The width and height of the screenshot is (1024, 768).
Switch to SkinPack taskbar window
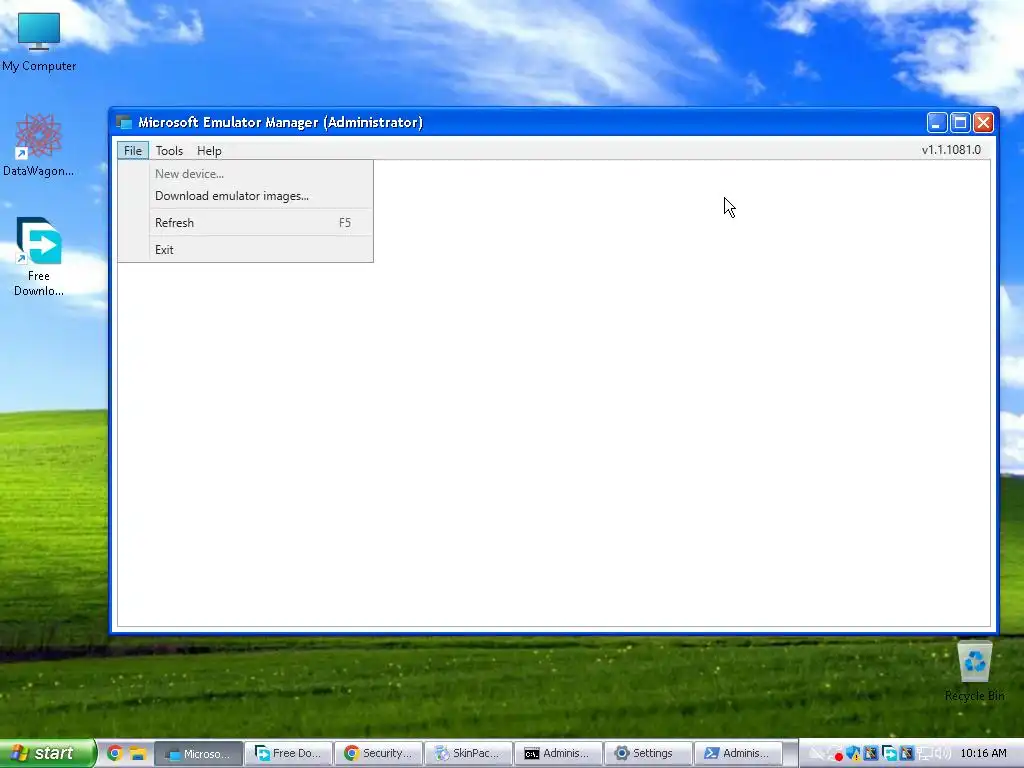click(x=469, y=754)
